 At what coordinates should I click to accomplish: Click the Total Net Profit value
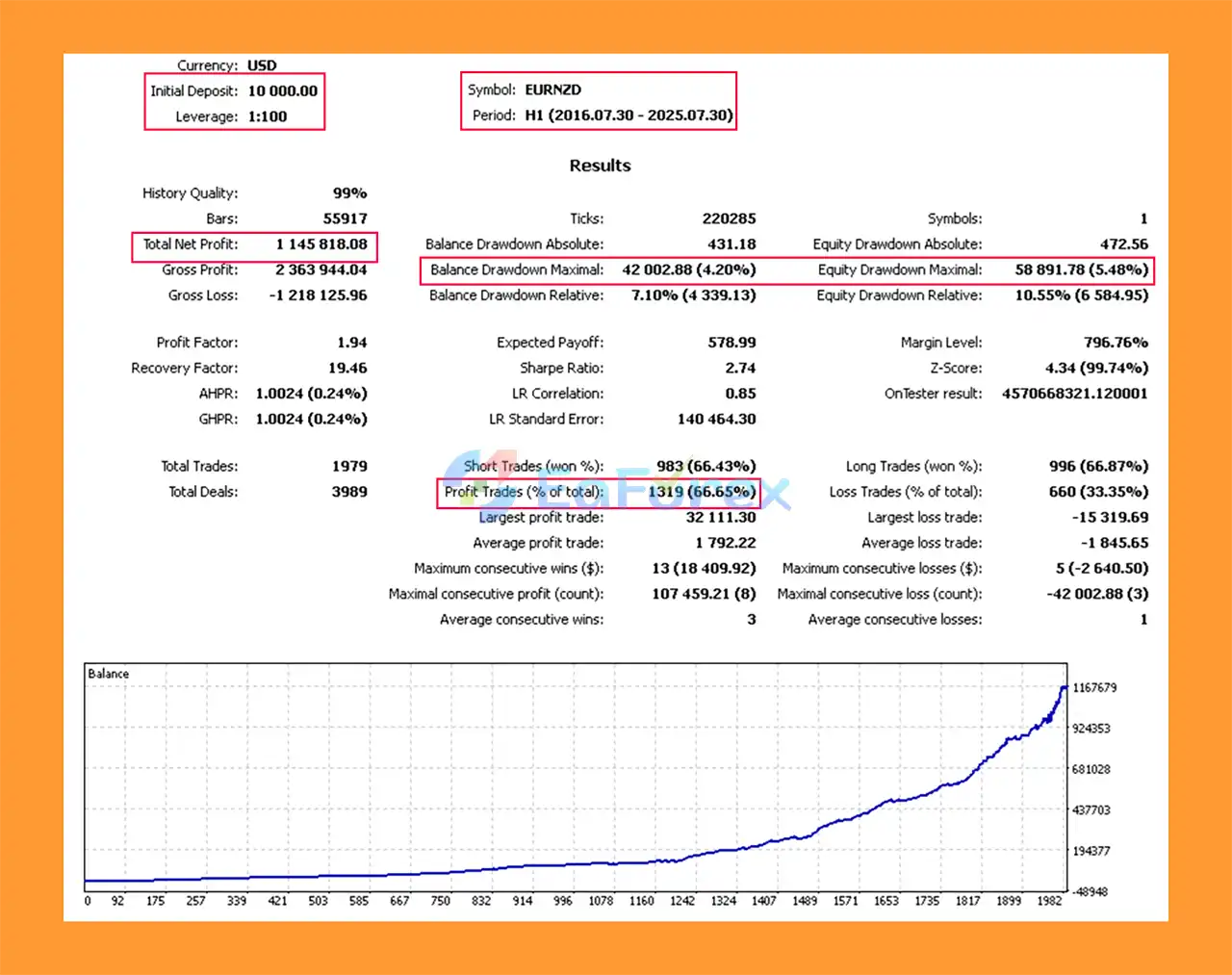point(321,244)
